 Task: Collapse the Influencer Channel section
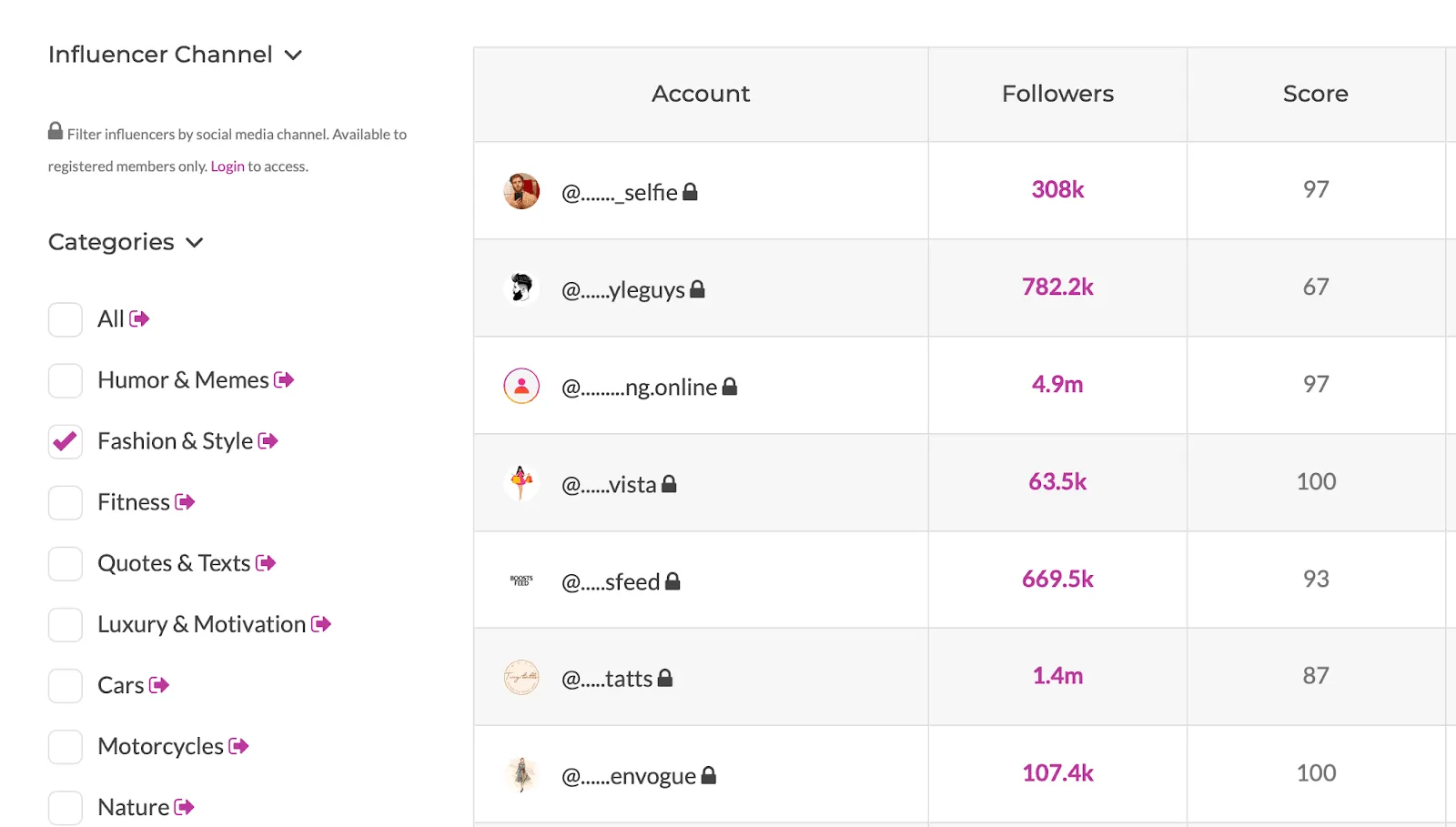[293, 55]
